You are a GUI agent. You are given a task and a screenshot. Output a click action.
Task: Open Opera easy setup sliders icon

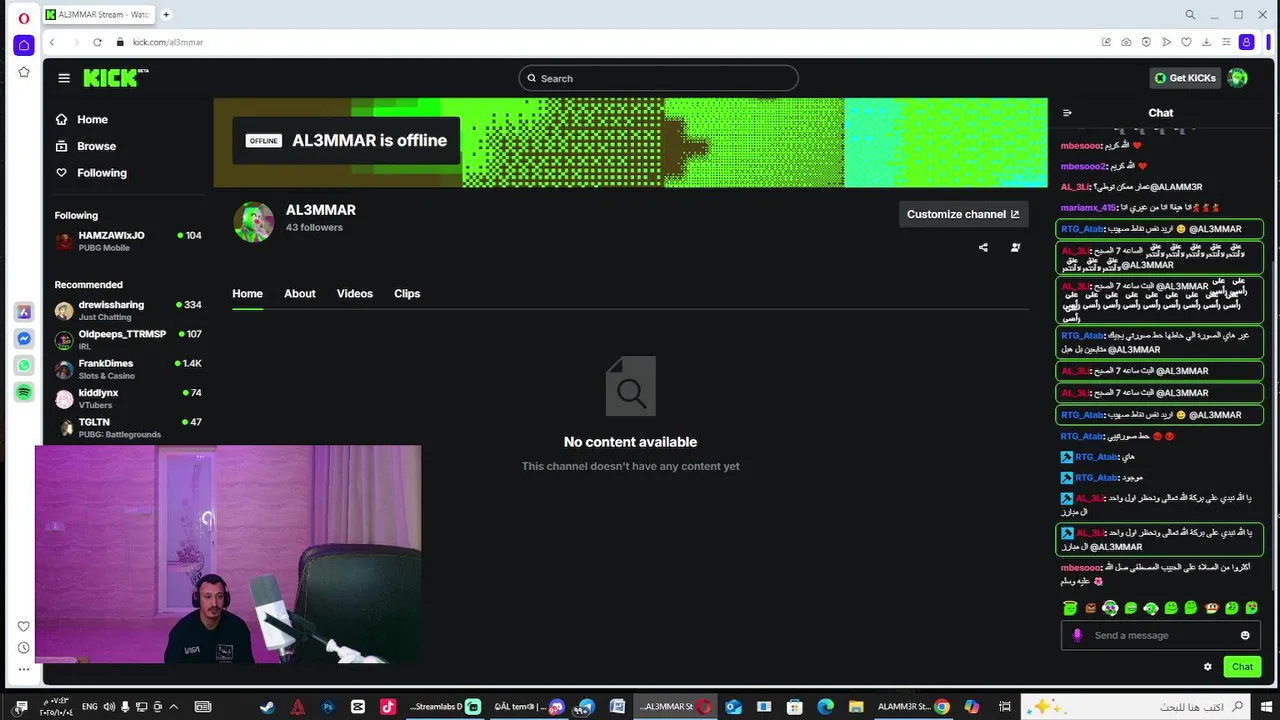(1226, 42)
